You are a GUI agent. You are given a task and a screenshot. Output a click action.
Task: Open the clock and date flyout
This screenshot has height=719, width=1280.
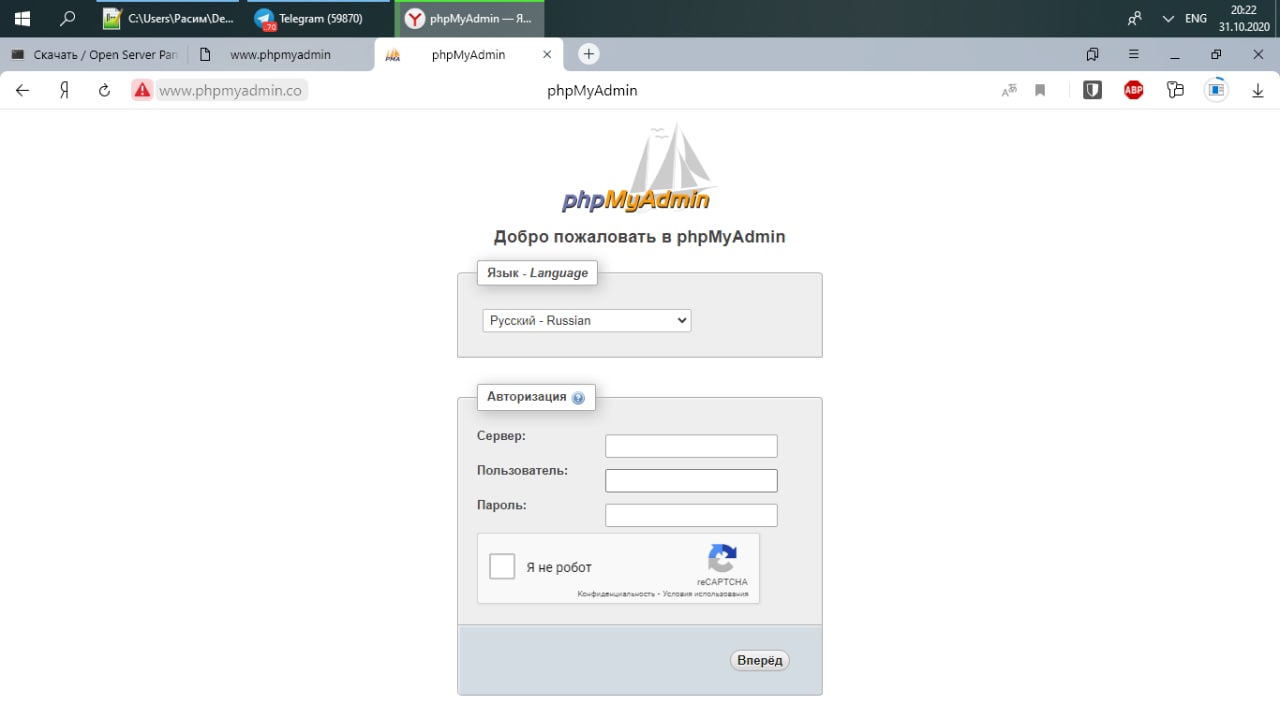1243,18
